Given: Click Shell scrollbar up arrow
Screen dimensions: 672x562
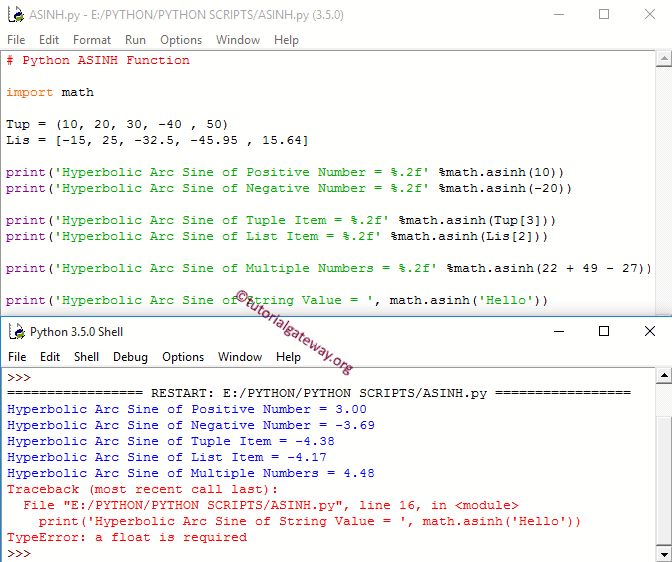Looking at the screenshot, I should (x=663, y=376).
